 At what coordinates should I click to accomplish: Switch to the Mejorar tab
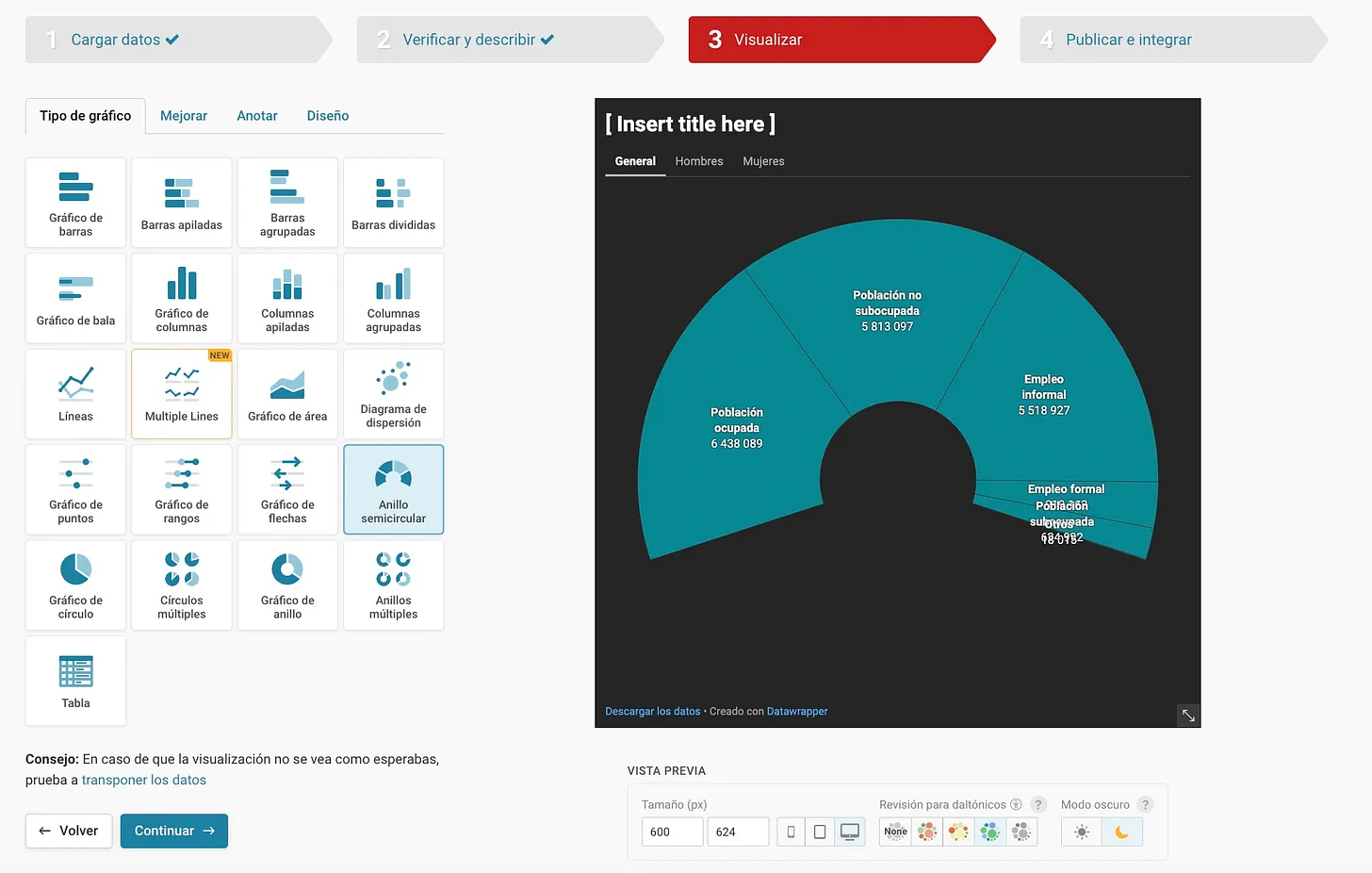click(183, 115)
